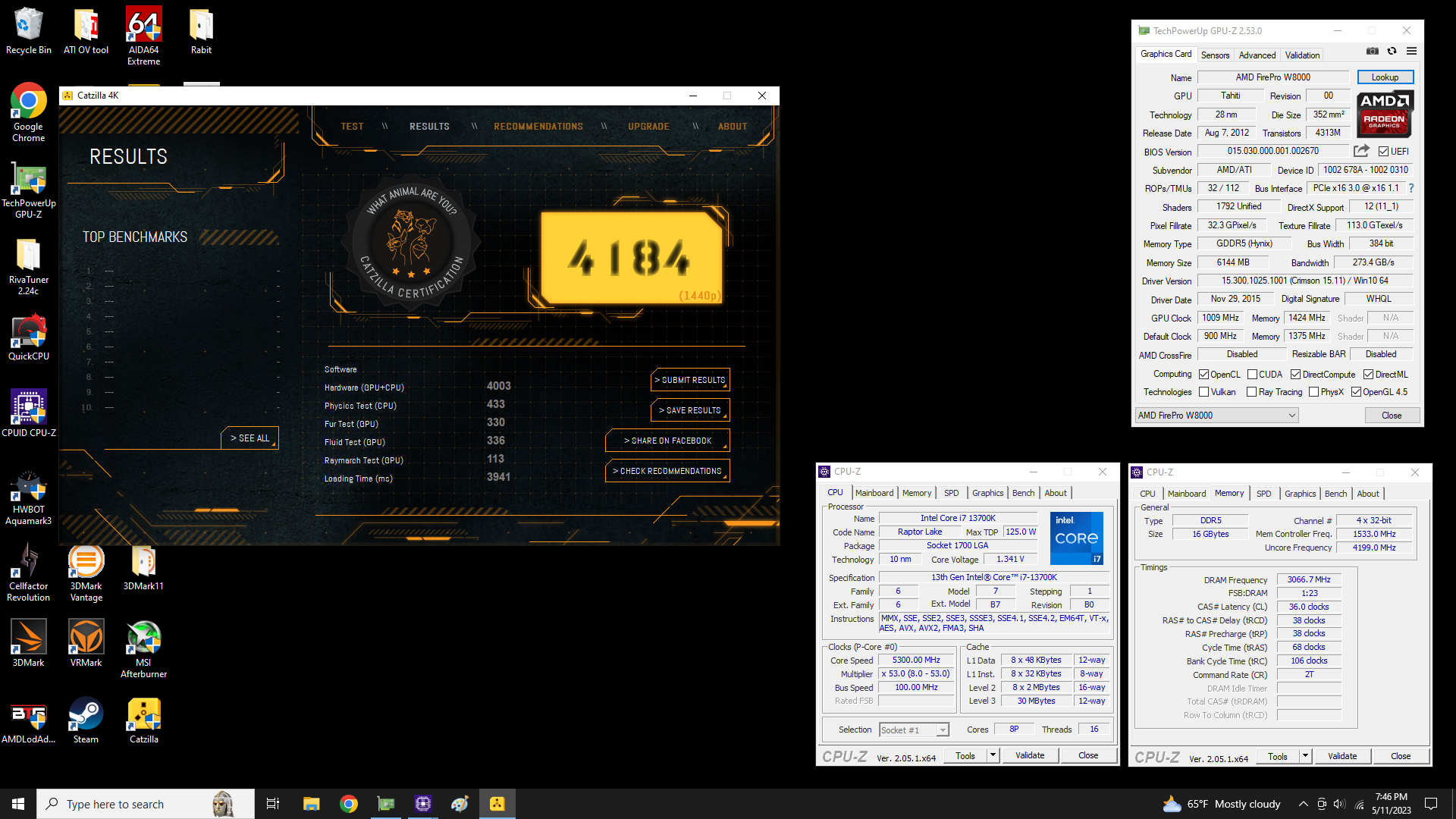Click SAVE RESULTS in Catzilla
Screen dimensions: 1456x819
coord(690,410)
